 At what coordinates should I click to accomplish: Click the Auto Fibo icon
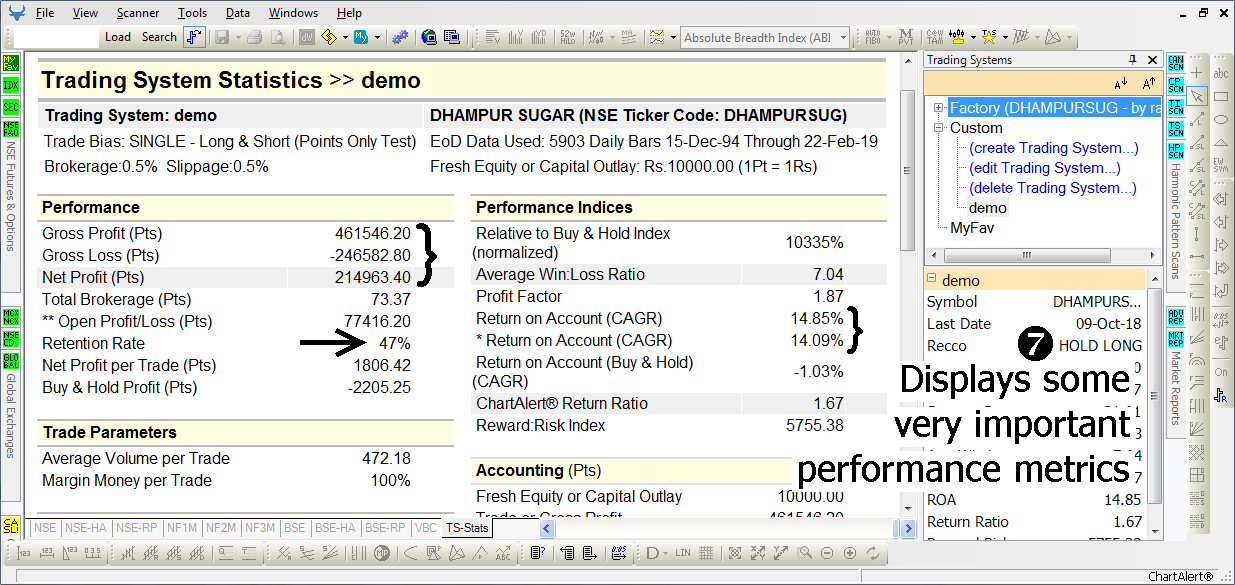point(872,37)
